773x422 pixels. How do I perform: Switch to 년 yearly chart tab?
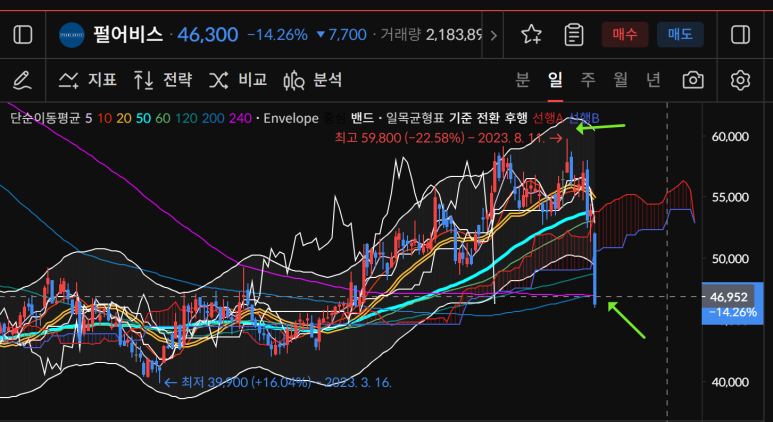pos(654,79)
